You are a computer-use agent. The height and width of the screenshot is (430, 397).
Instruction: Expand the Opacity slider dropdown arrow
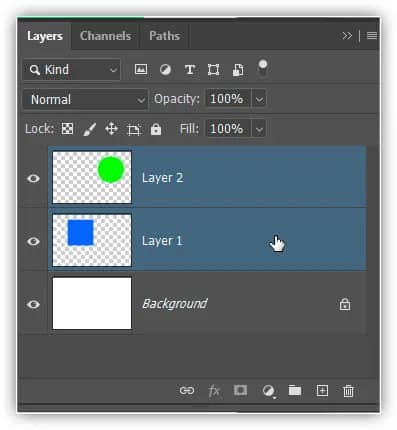pyautogui.click(x=259, y=99)
